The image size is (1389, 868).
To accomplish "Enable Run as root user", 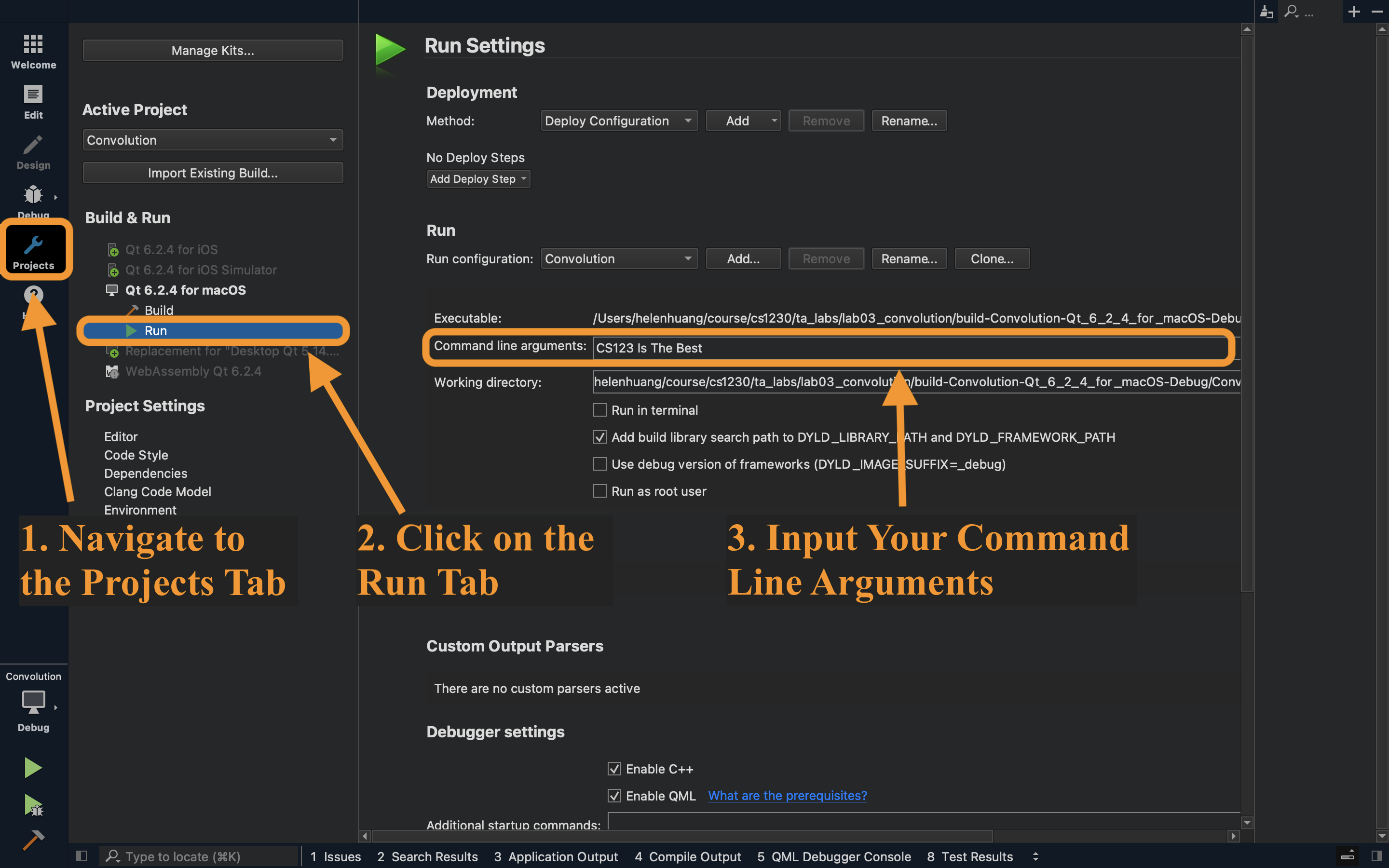I will click(x=600, y=491).
